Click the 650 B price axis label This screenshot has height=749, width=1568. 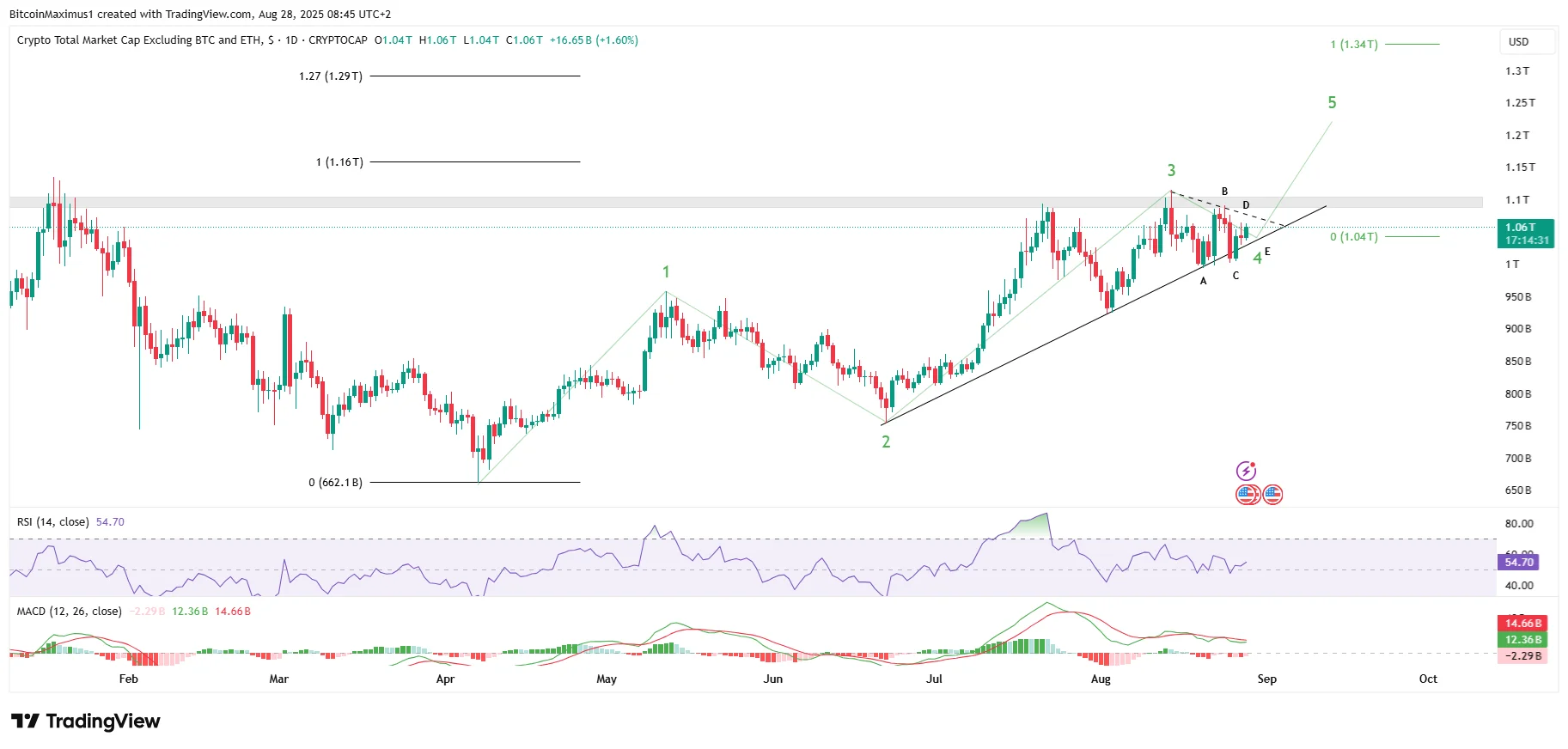tap(1517, 491)
